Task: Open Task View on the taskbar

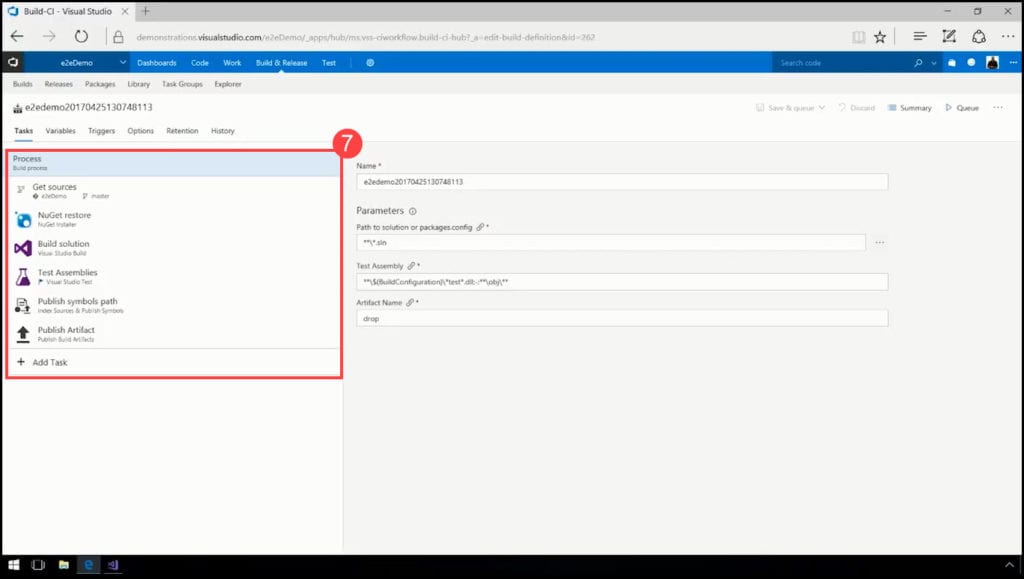Action: click(x=38, y=565)
